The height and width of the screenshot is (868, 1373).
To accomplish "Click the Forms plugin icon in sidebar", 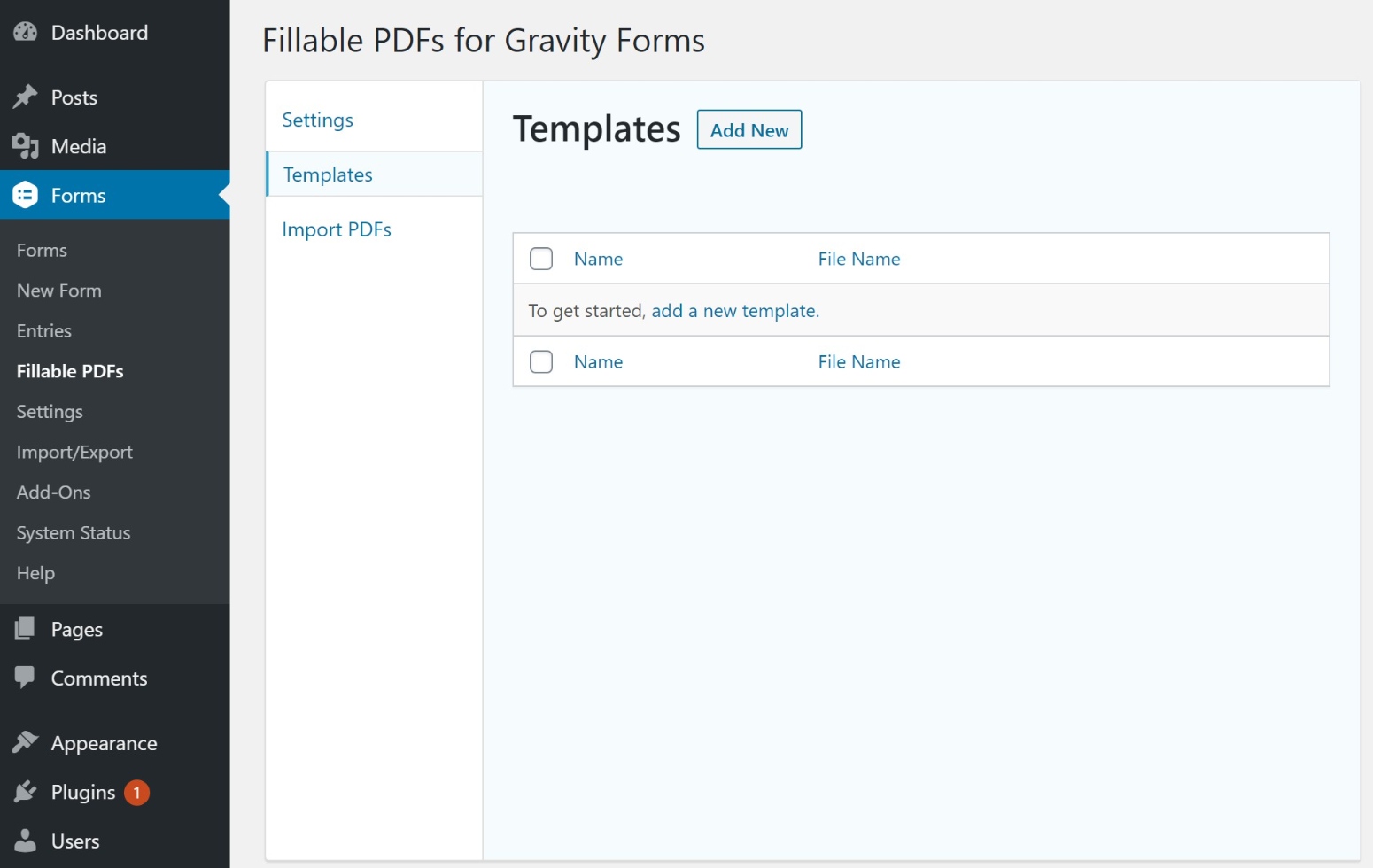I will pos(26,195).
